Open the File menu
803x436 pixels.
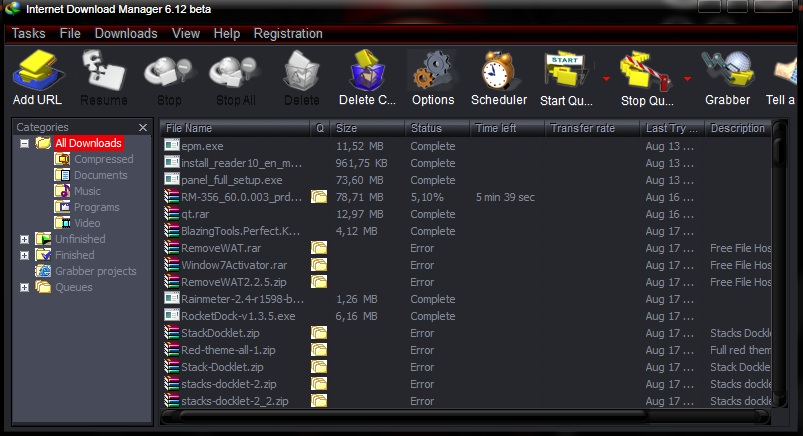70,33
